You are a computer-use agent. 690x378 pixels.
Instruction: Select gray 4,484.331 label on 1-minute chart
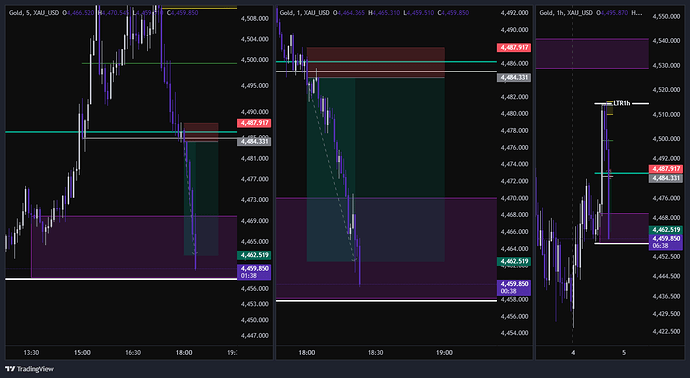[x=514, y=77]
